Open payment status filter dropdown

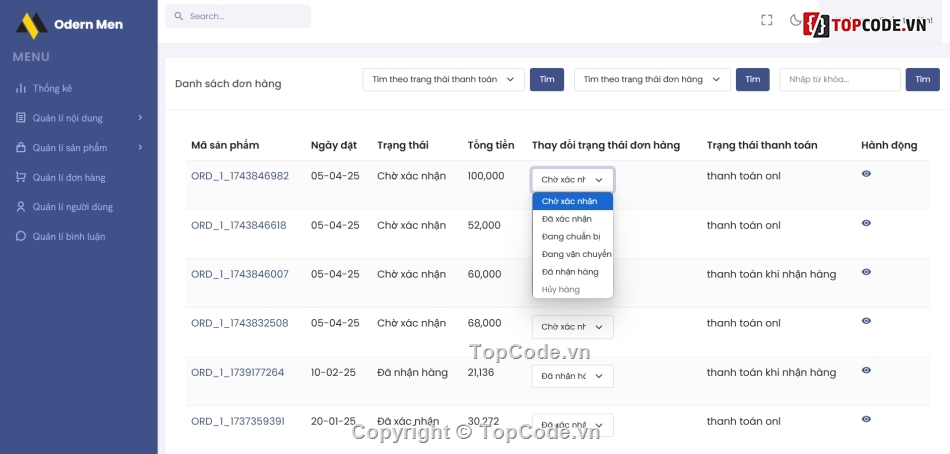pos(443,80)
